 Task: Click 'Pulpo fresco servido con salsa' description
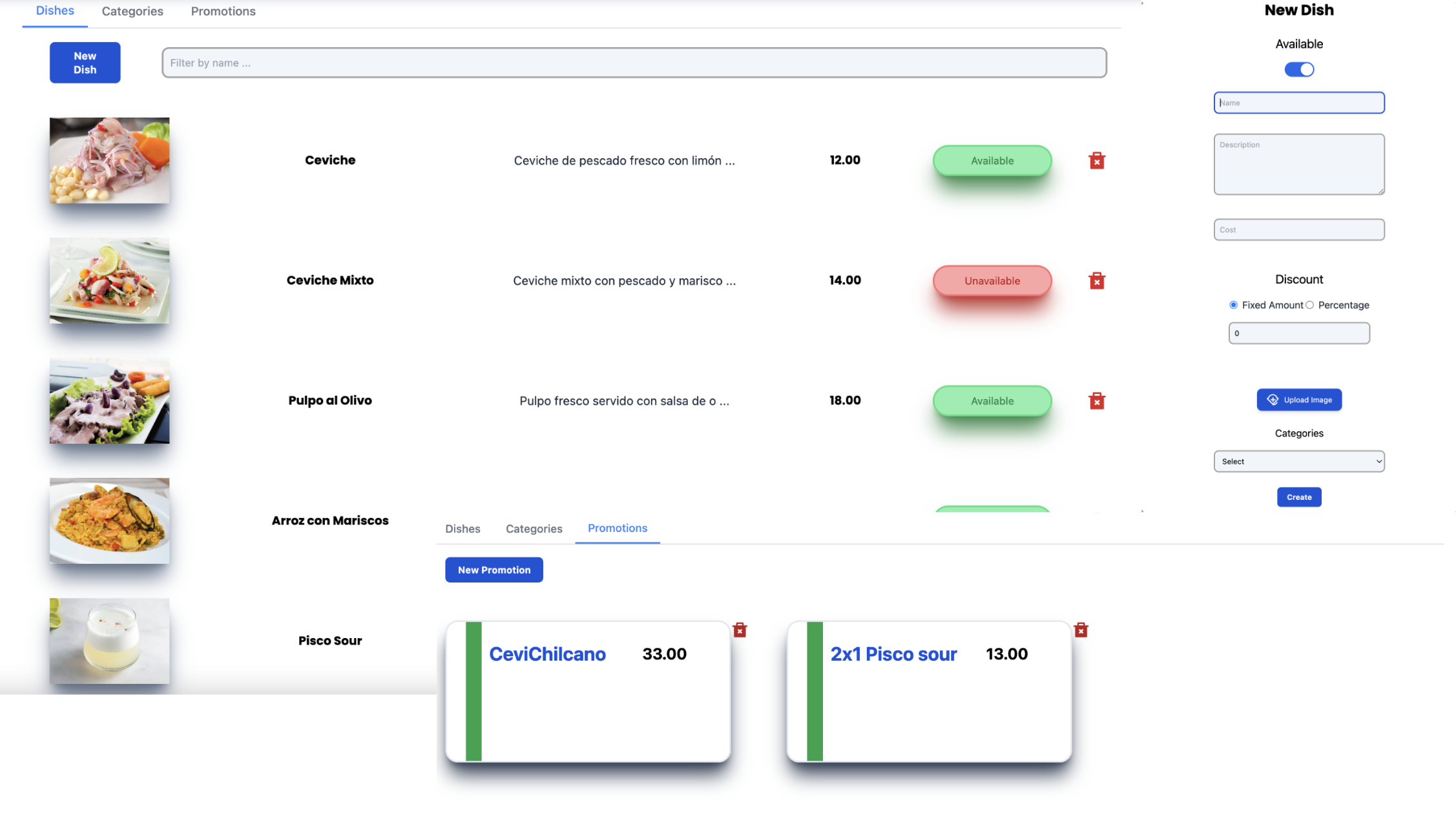click(624, 400)
